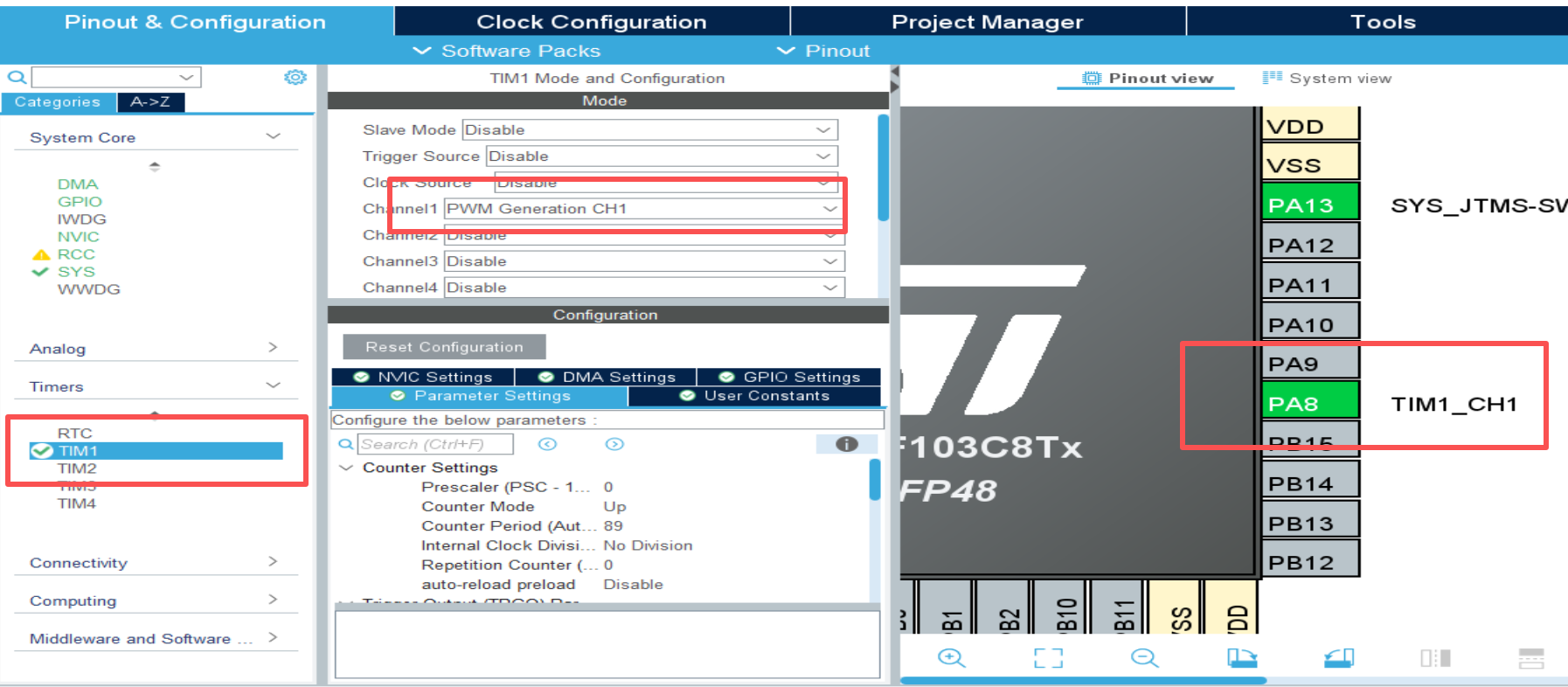Click the parameter info icon
Viewport: 1568px width, 687px height.
coord(846,444)
